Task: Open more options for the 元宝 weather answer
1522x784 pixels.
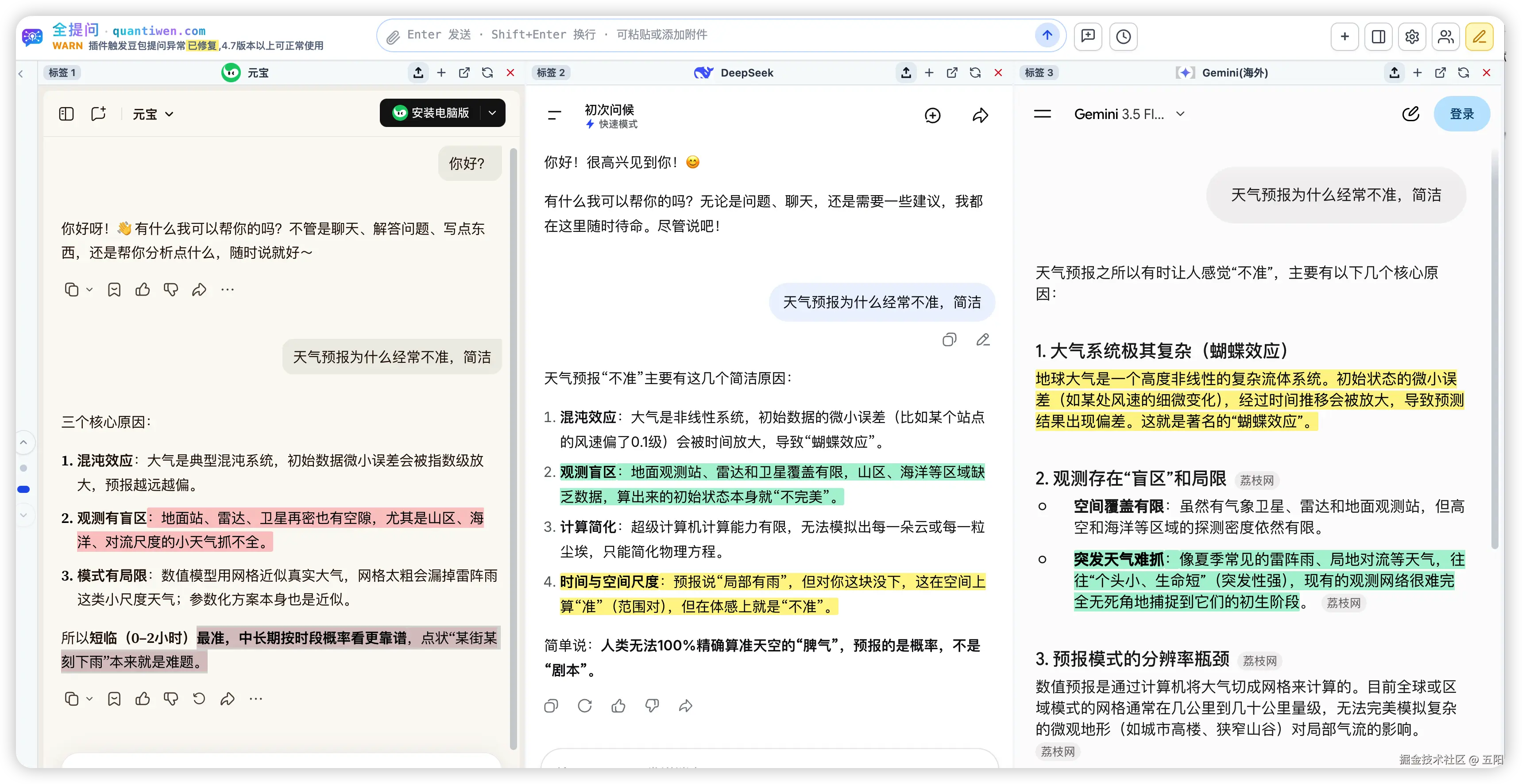Action: [256, 699]
